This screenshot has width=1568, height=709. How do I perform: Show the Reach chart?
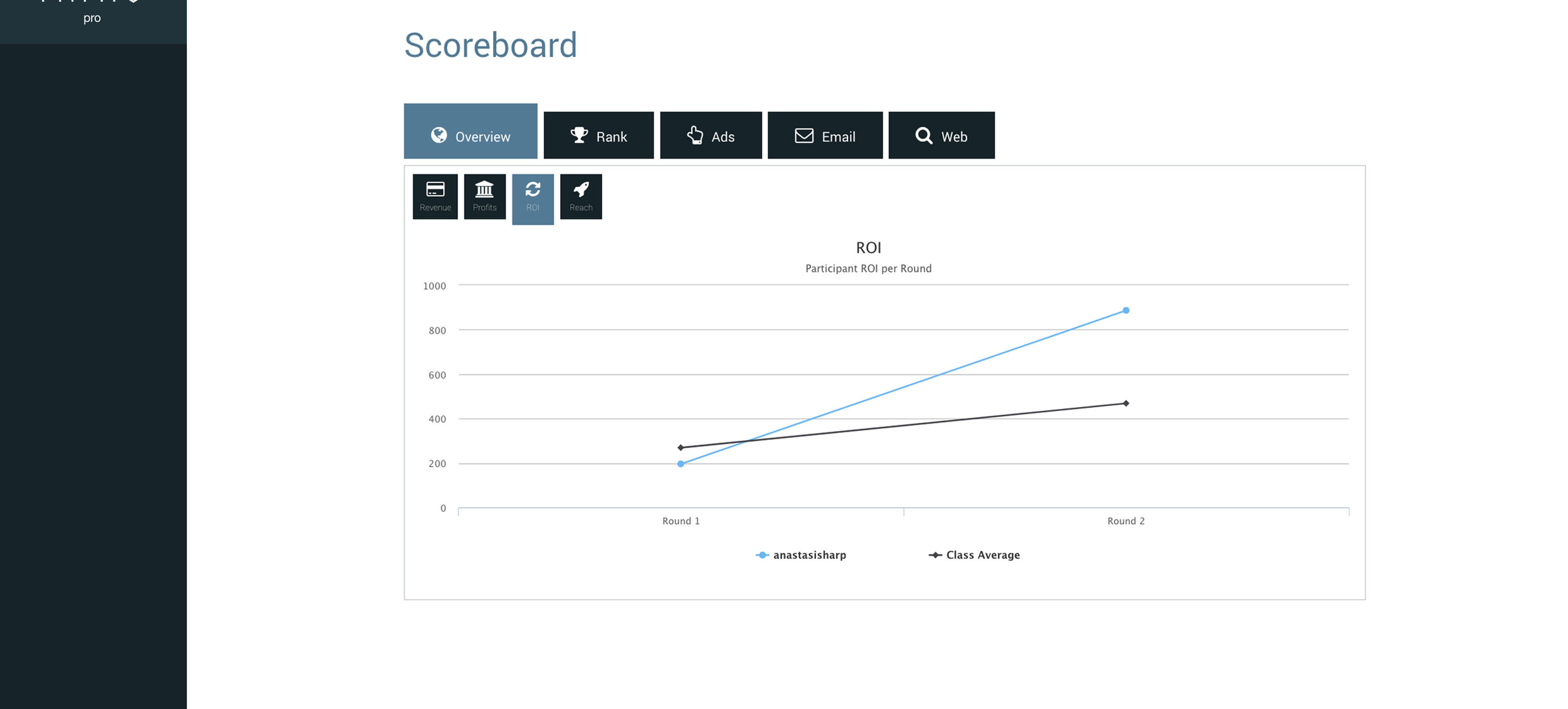(581, 196)
